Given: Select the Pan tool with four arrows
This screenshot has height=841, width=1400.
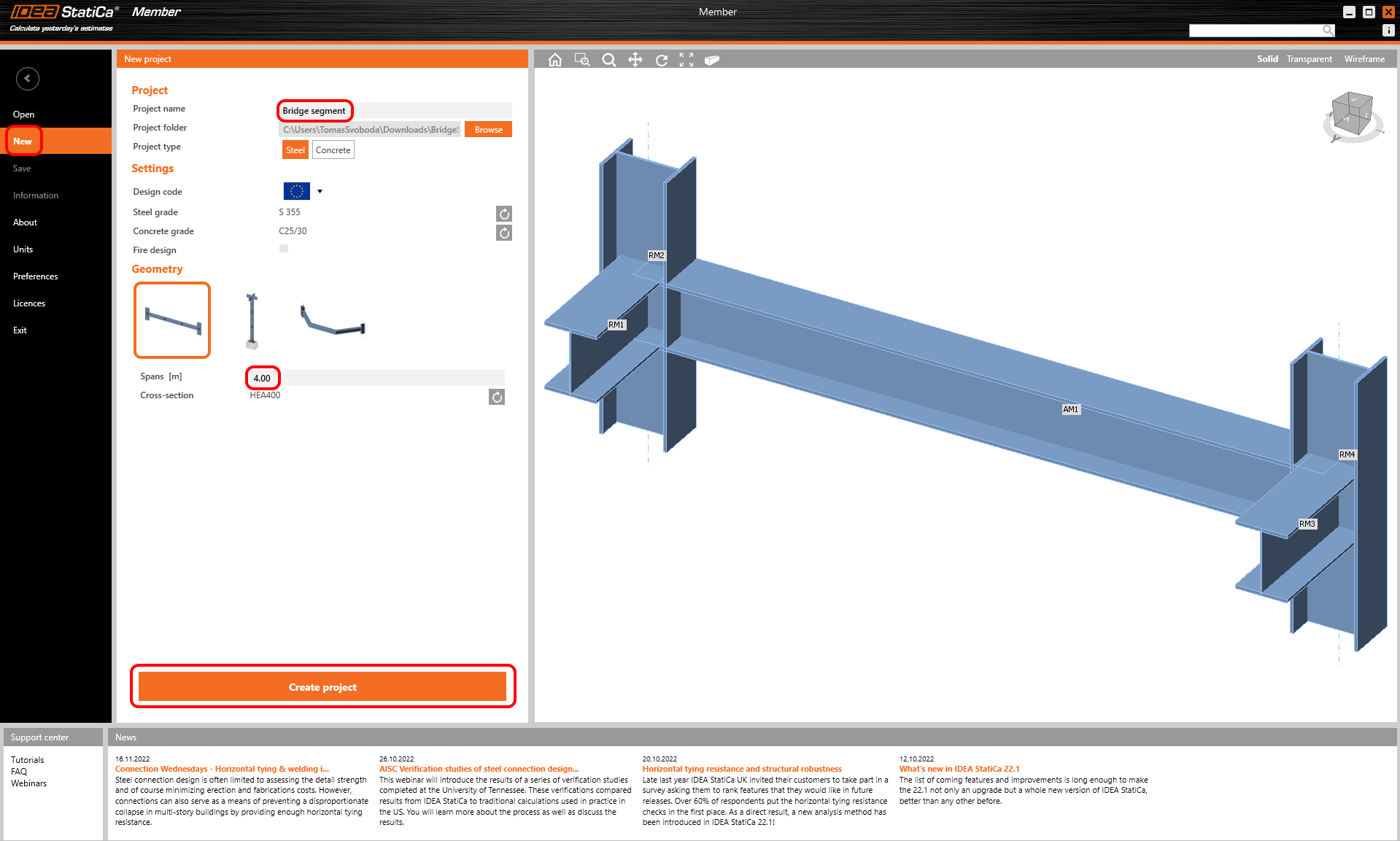Looking at the screenshot, I should click(635, 60).
